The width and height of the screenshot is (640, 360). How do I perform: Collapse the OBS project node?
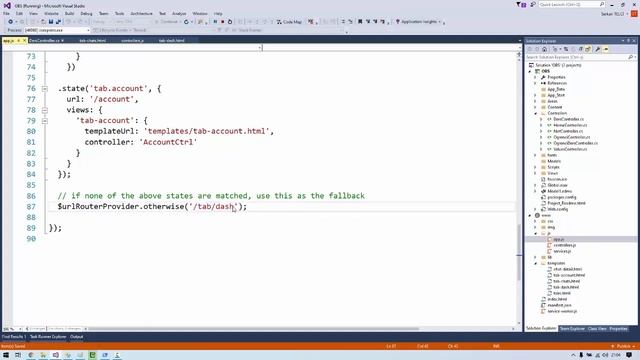pos(530,71)
